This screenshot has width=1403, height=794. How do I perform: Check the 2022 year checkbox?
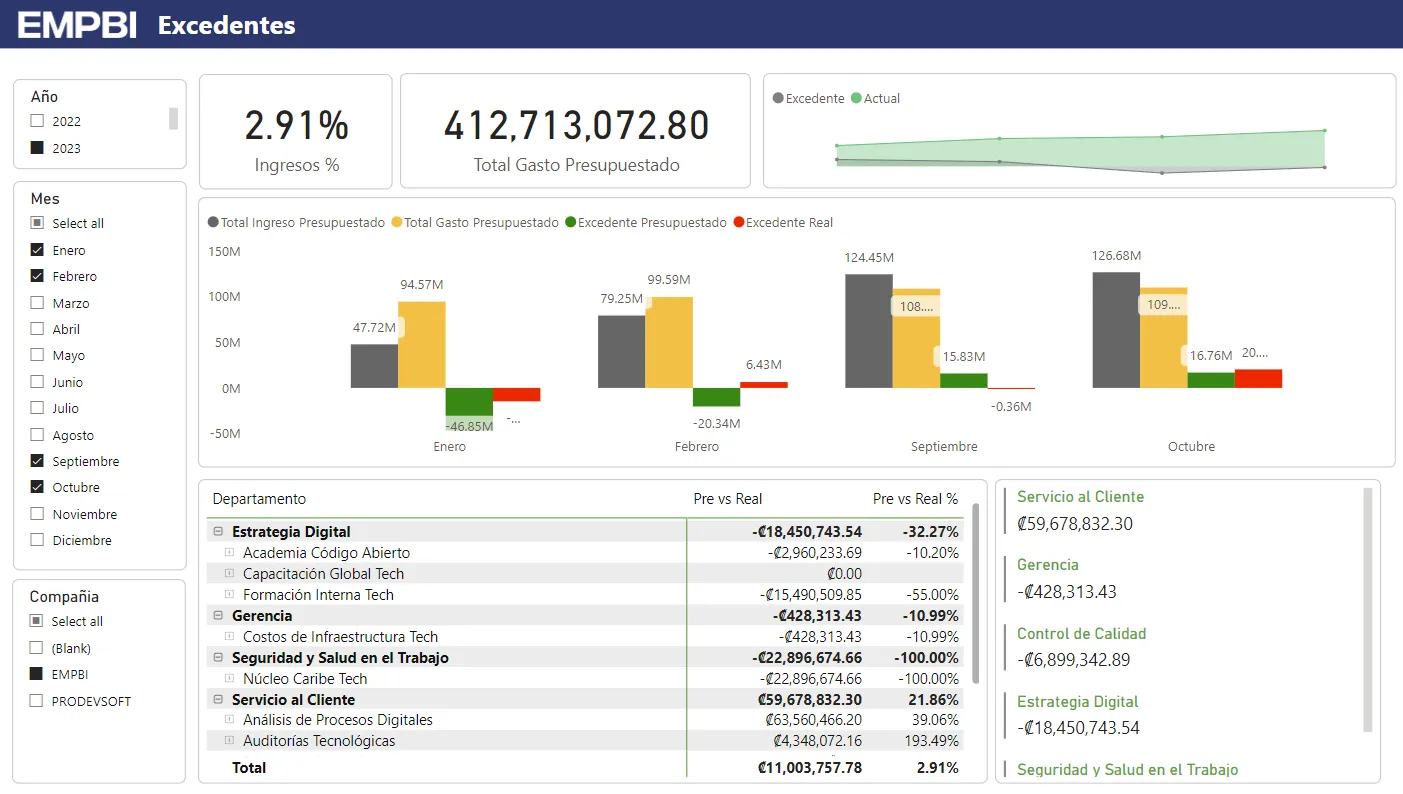pyautogui.click(x=38, y=121)
